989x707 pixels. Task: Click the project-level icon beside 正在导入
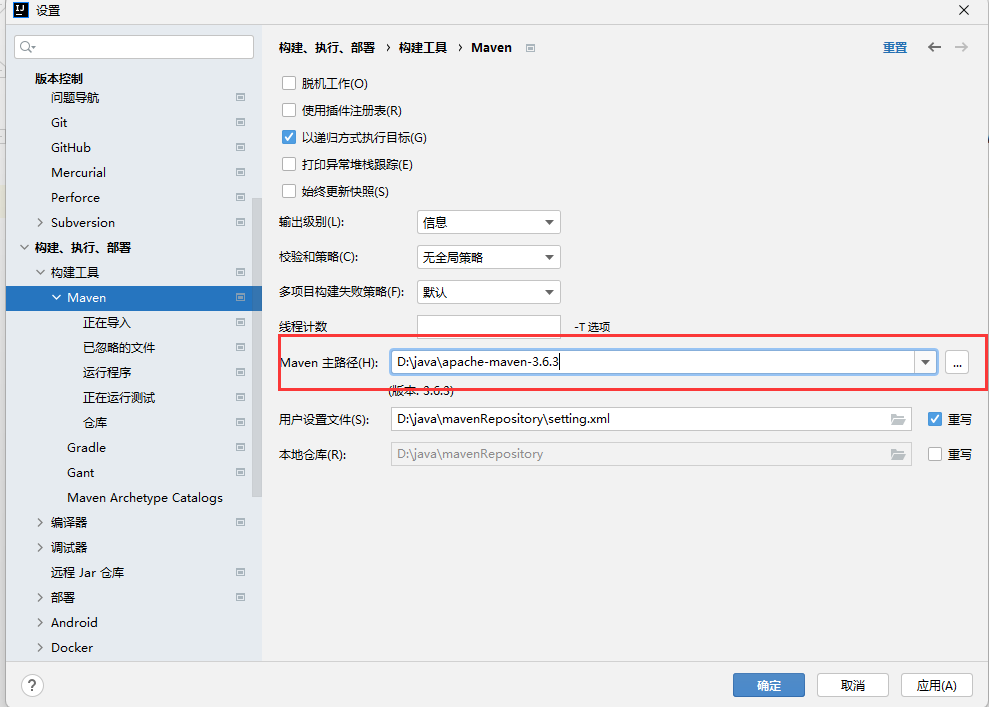click(x=240, y=322)
